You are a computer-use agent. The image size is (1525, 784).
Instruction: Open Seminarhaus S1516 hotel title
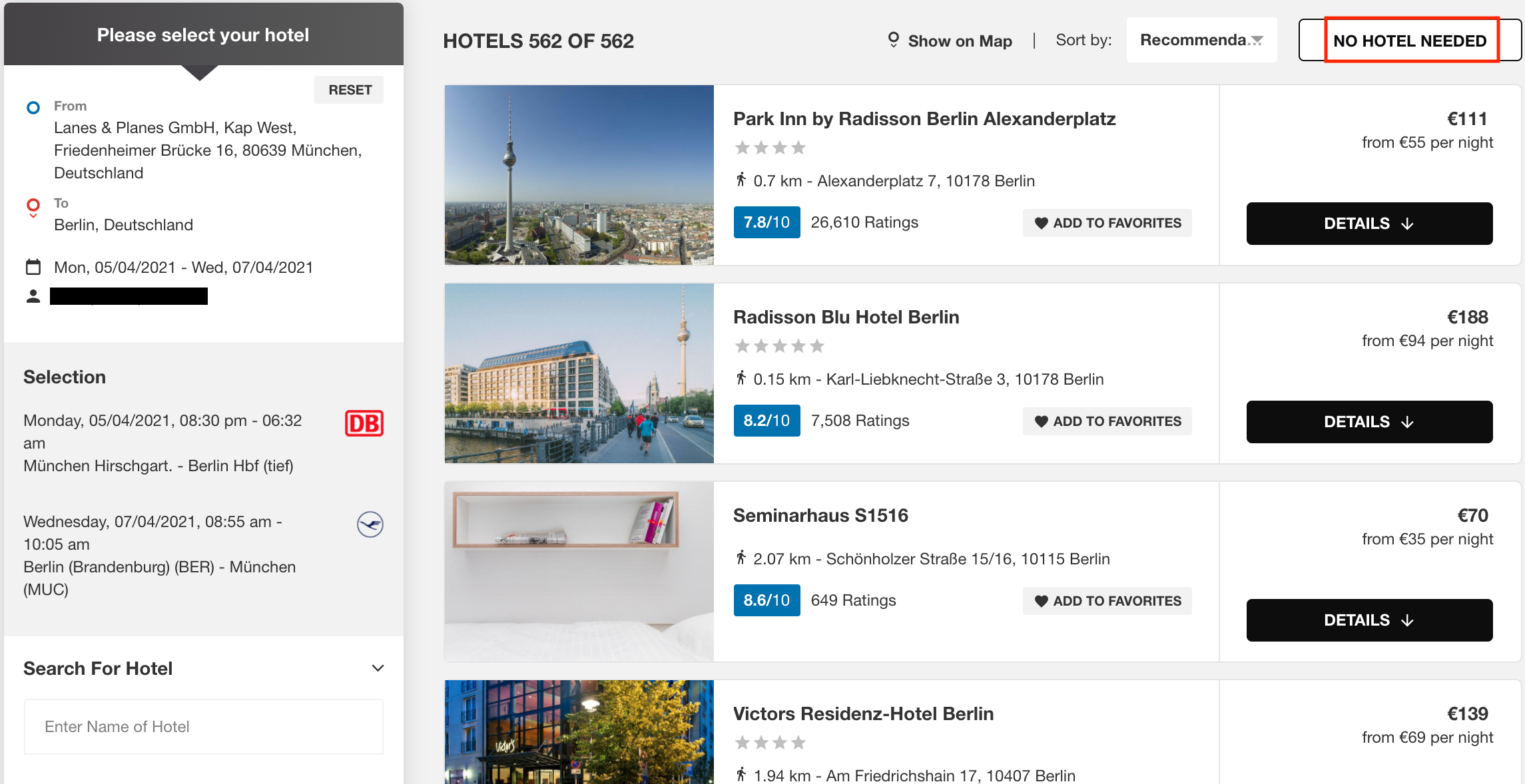tap(820, 515)
